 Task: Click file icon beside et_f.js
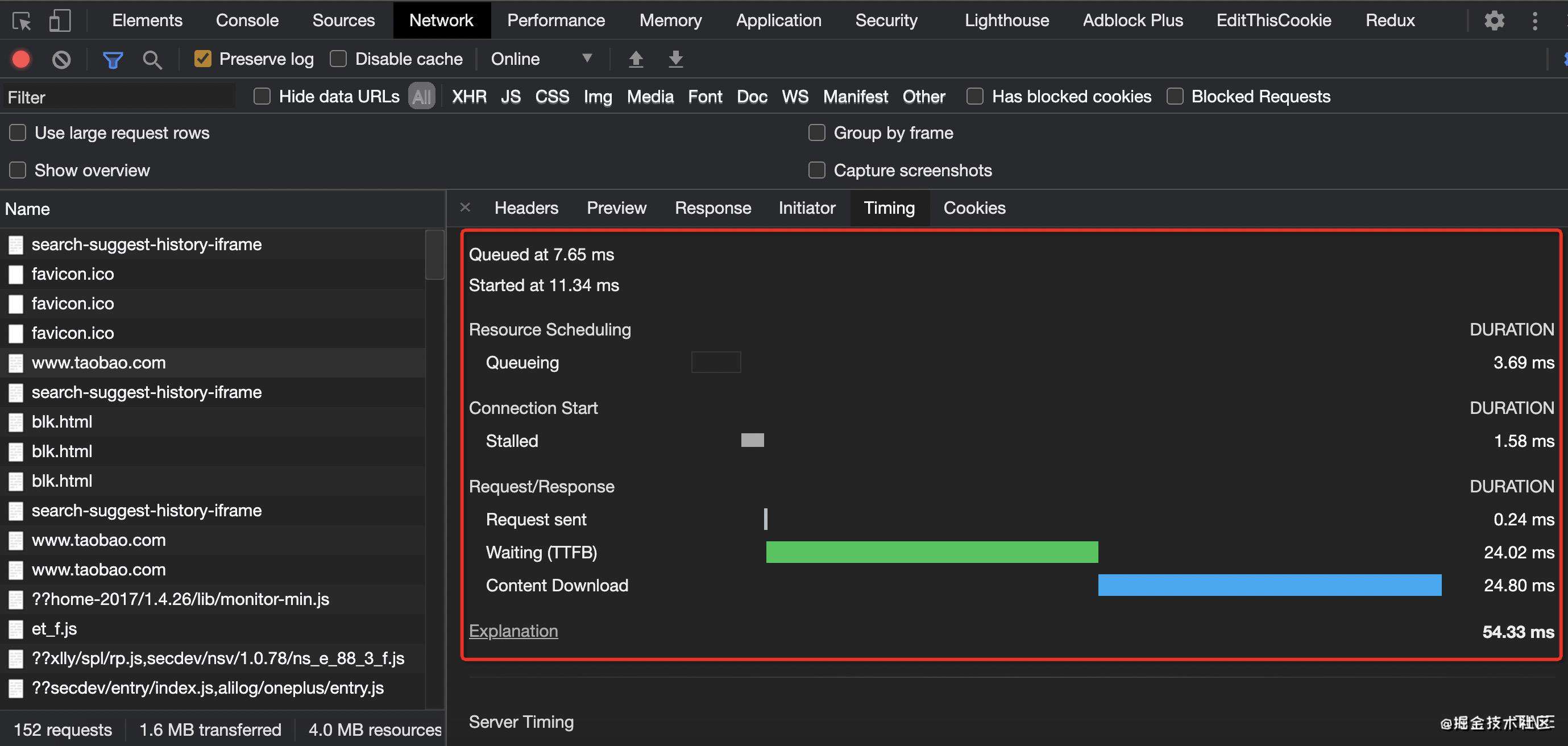click(16, 629)
